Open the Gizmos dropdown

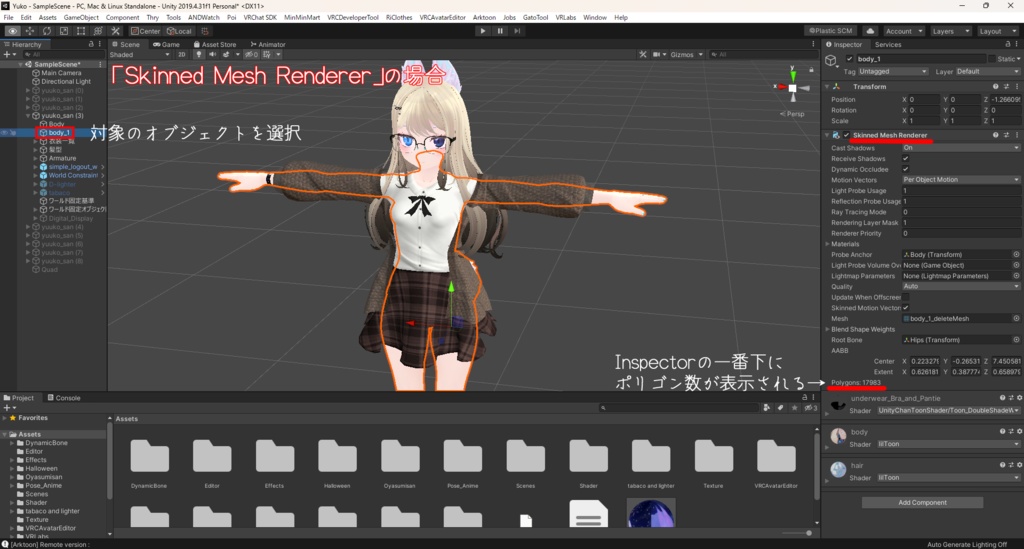(x=686, y=54)
